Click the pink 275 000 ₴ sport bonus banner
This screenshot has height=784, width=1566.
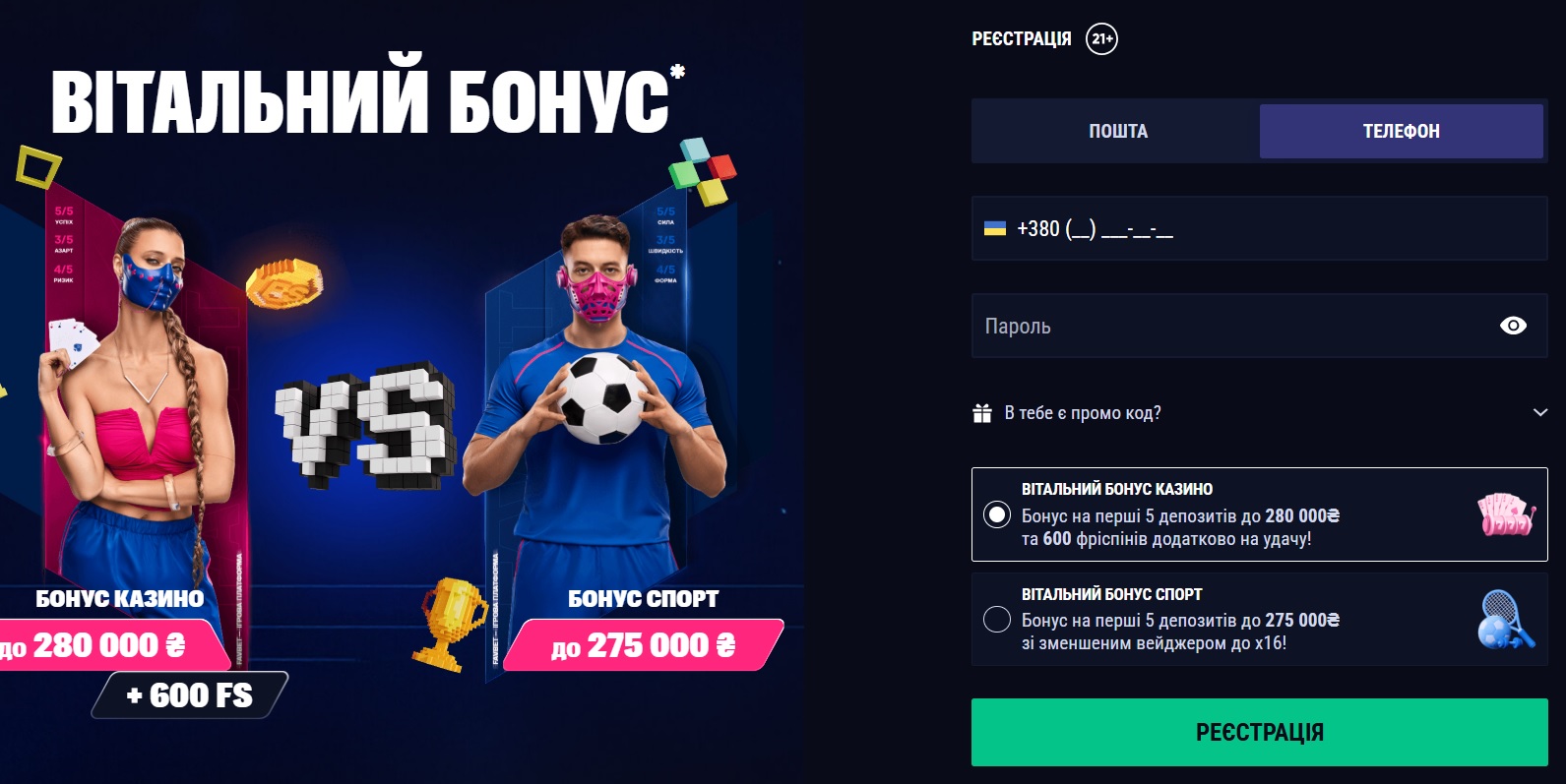[x=644, y=645]
